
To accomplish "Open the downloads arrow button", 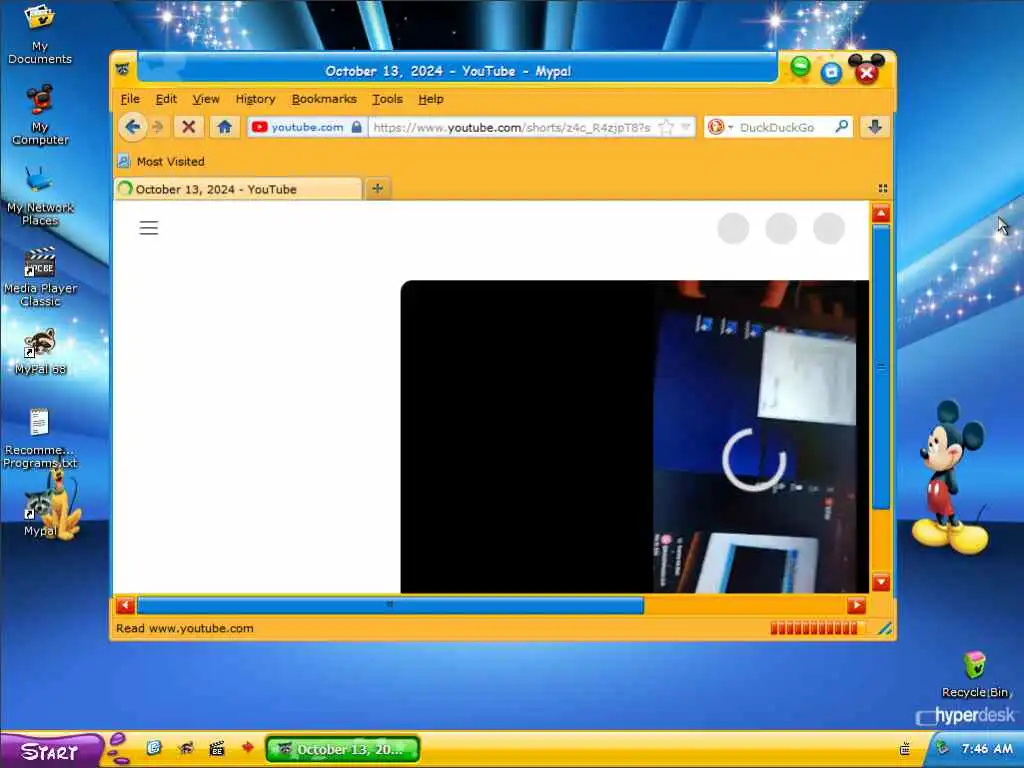I will tap(875, 127).
